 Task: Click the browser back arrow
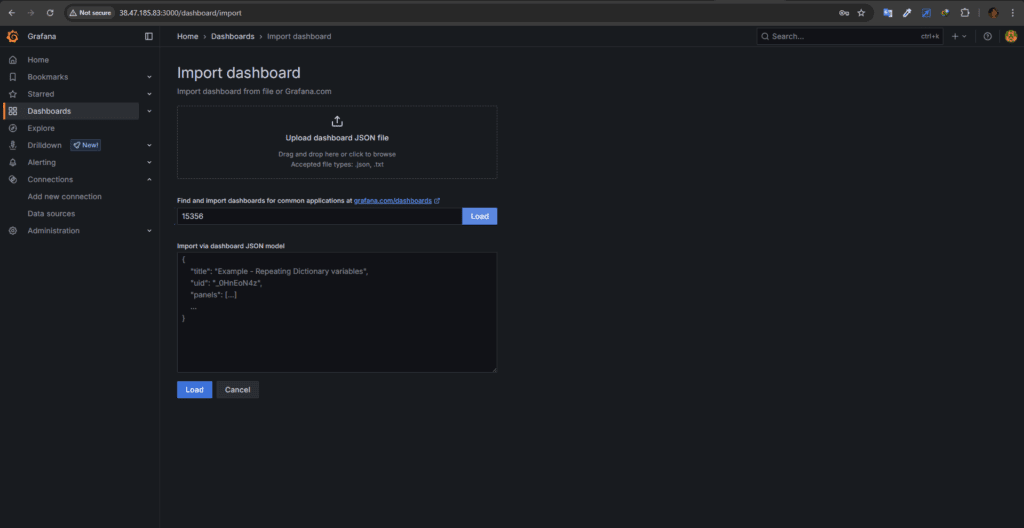pos(12,12)
